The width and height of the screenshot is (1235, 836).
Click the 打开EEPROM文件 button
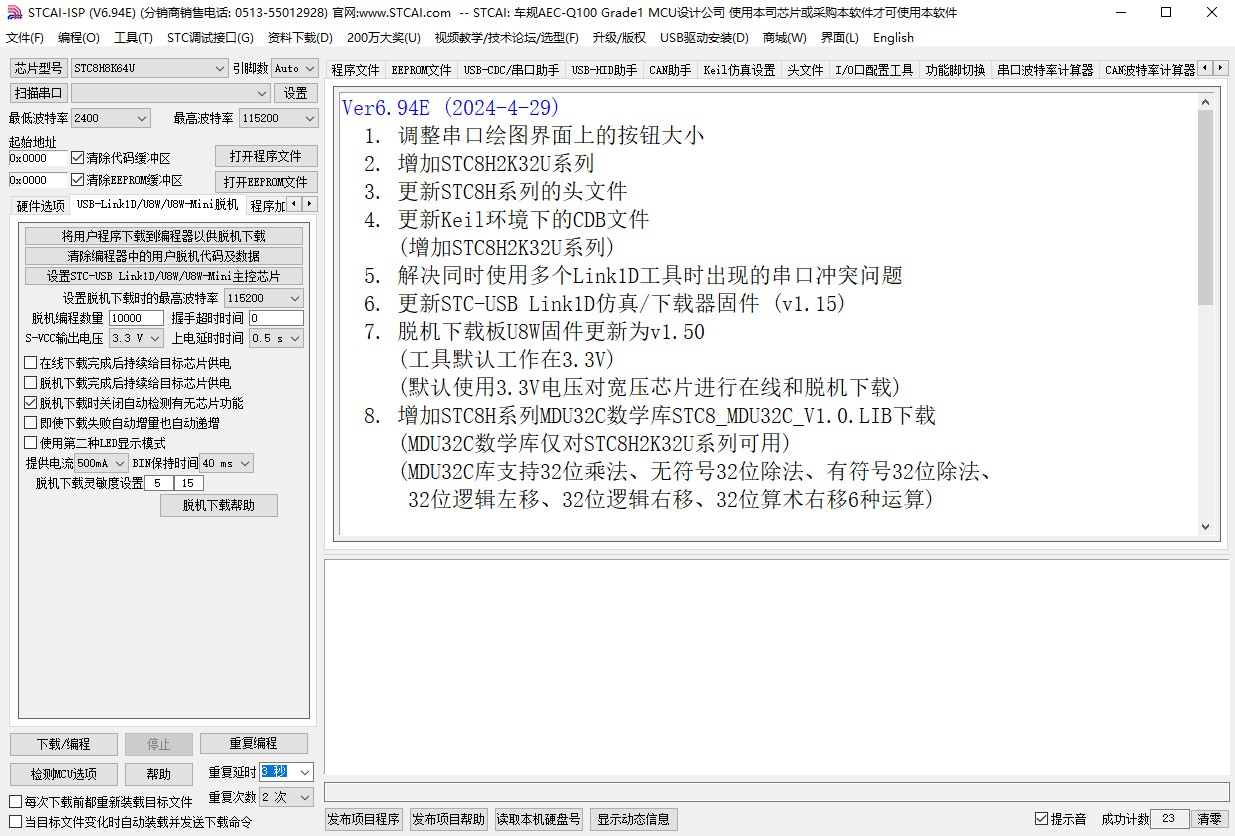click(266, 182)
